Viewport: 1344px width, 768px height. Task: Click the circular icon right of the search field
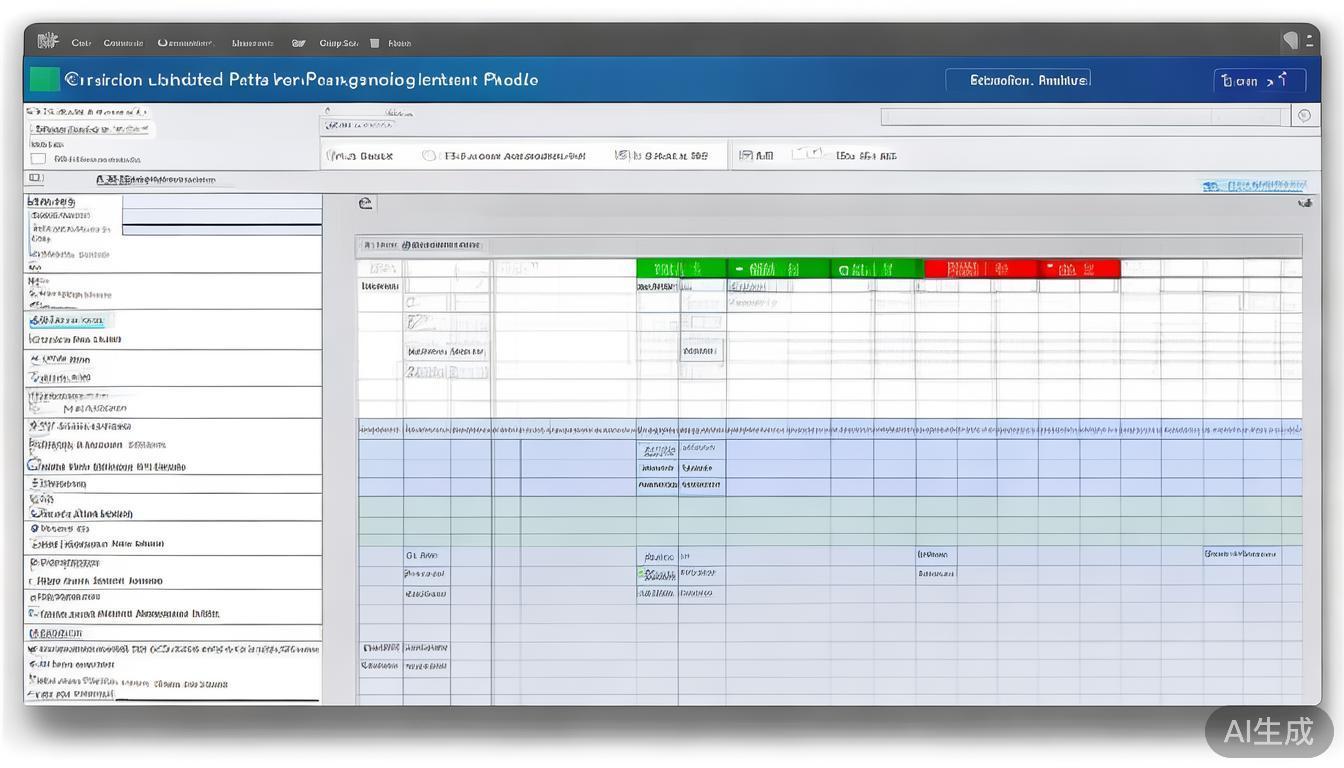(x=1304, y=116)
